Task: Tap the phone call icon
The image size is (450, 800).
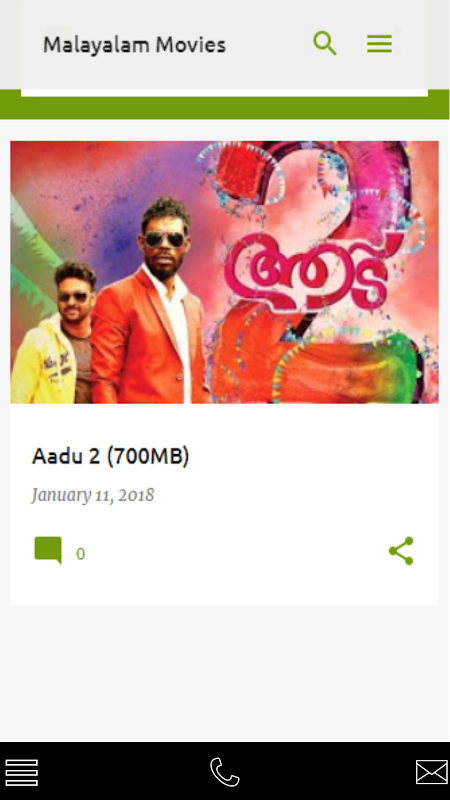Action: coord(224,772)
